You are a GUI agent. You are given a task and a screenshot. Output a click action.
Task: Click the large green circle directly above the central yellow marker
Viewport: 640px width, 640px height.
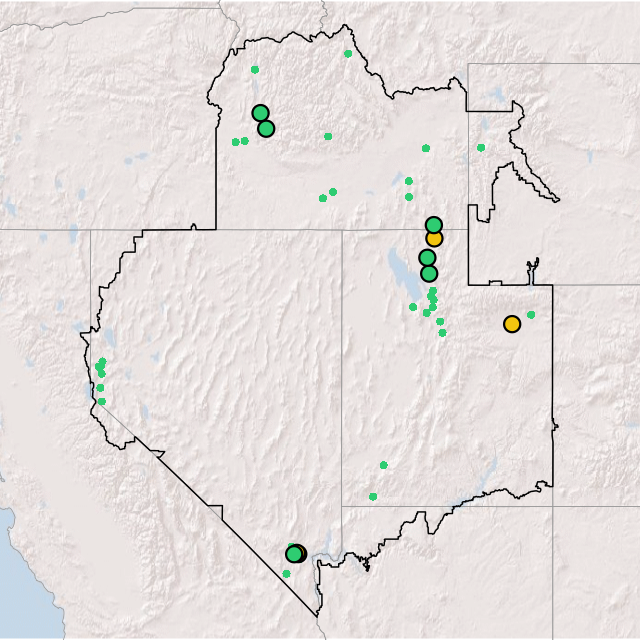click(434, 225)
